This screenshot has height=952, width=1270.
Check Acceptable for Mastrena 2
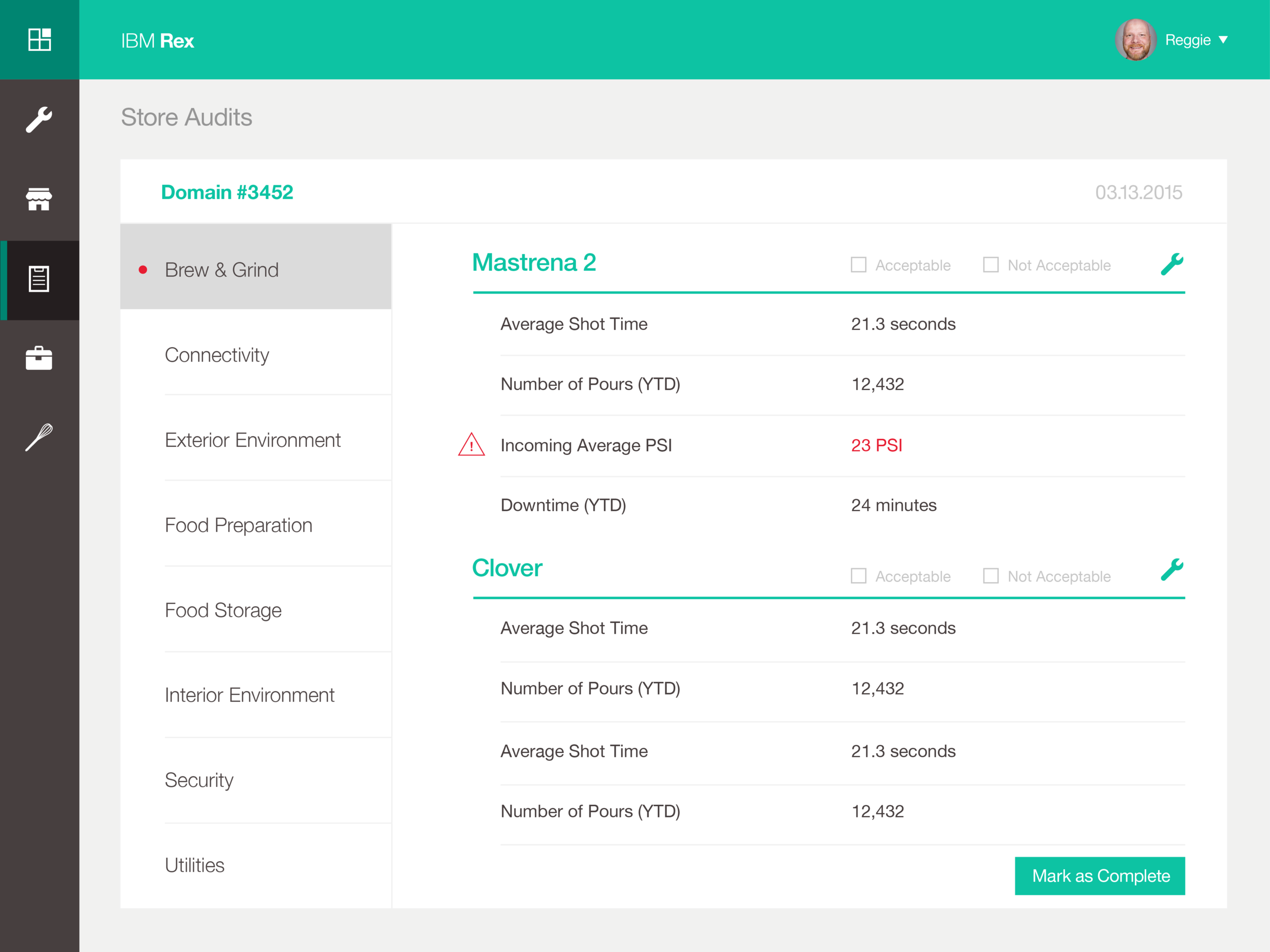859,265
